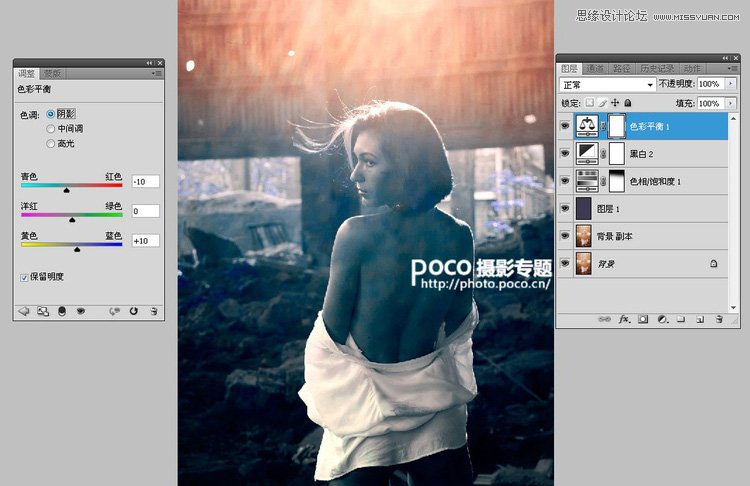Click the create new layer icon
The width and height of the screenshot is (750, 486).
pyautogui.click(x=700, y=319)
